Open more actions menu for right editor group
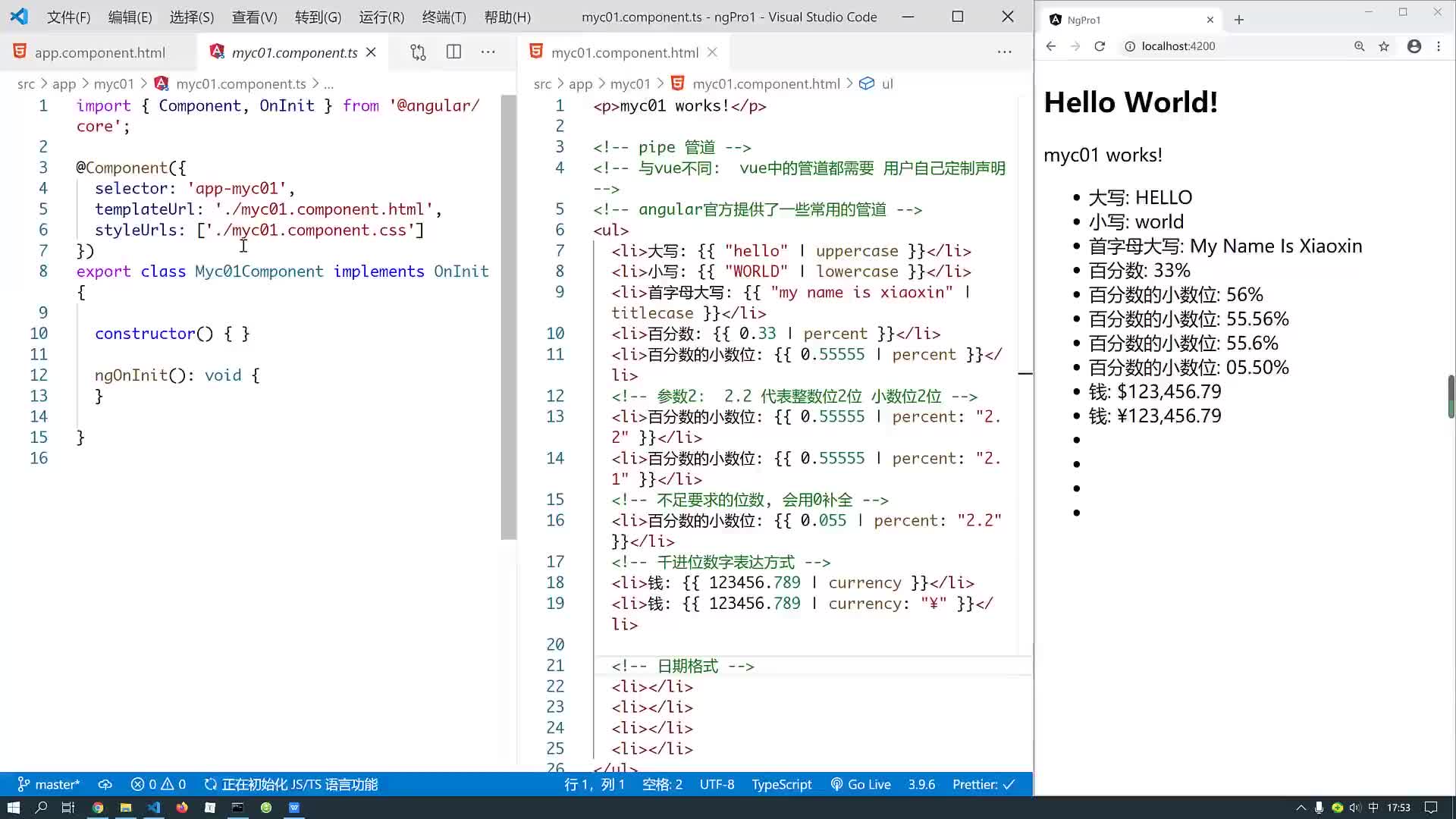 pos(1005,52)
